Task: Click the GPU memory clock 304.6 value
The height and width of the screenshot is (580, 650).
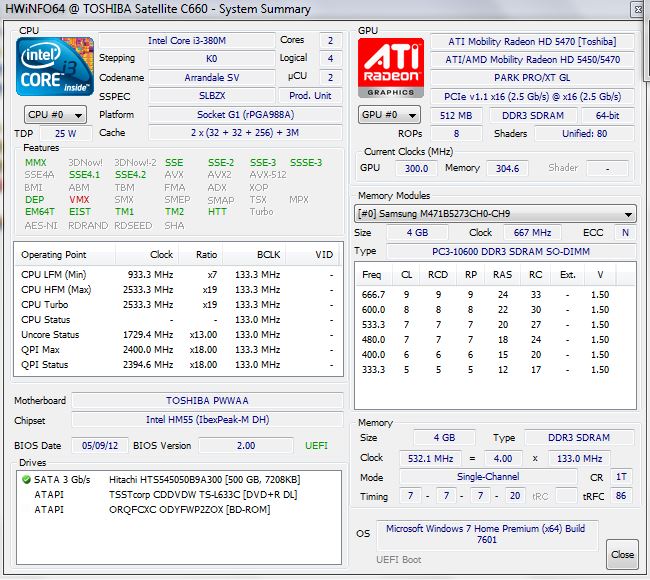Action: pos(507,168)
